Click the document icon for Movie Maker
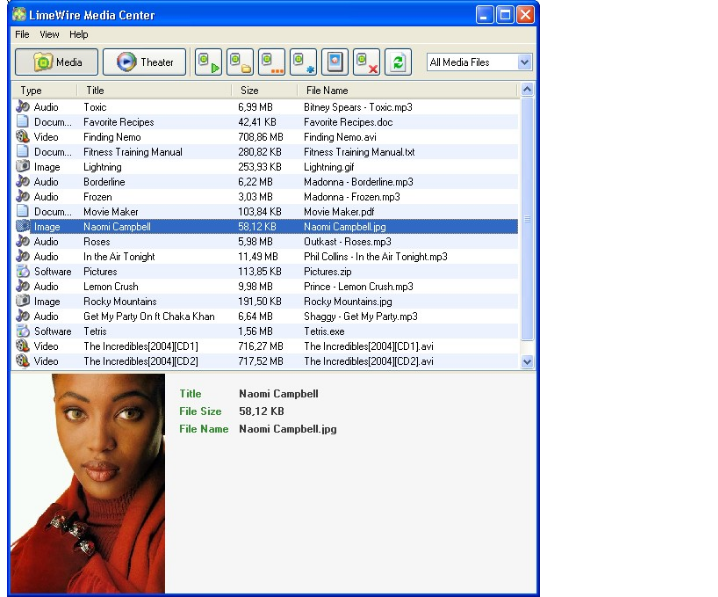The height and width of the screenshot is (597, 718). point(23,211)
